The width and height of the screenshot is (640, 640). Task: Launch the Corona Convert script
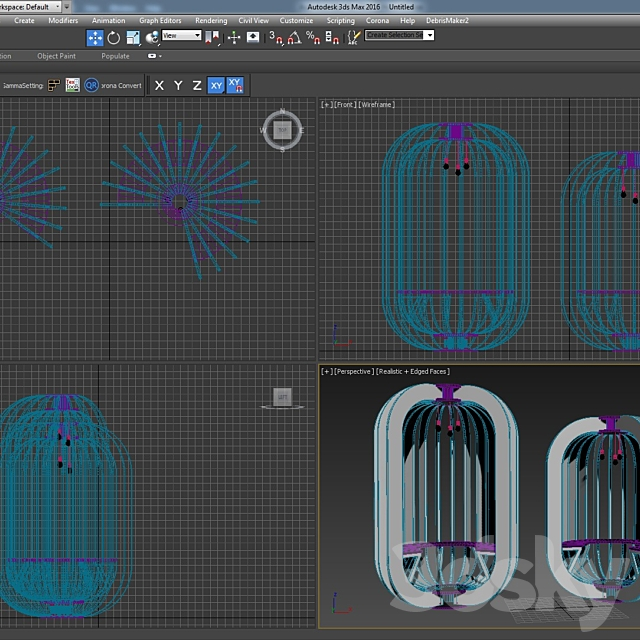click(x=121, y=86)
